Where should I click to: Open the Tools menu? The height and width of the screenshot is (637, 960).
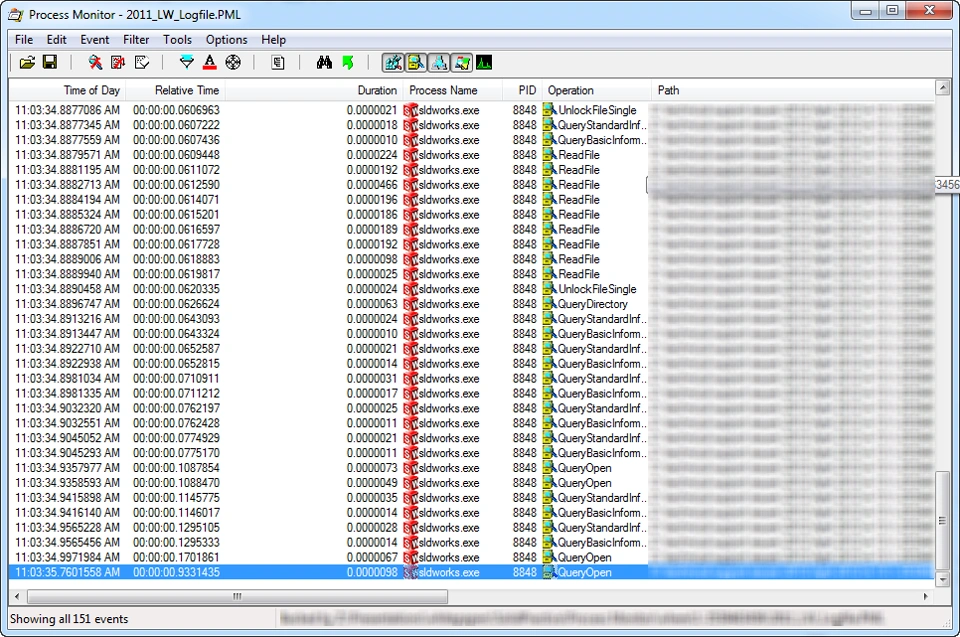pyautogui.click(x=178, y=40)
